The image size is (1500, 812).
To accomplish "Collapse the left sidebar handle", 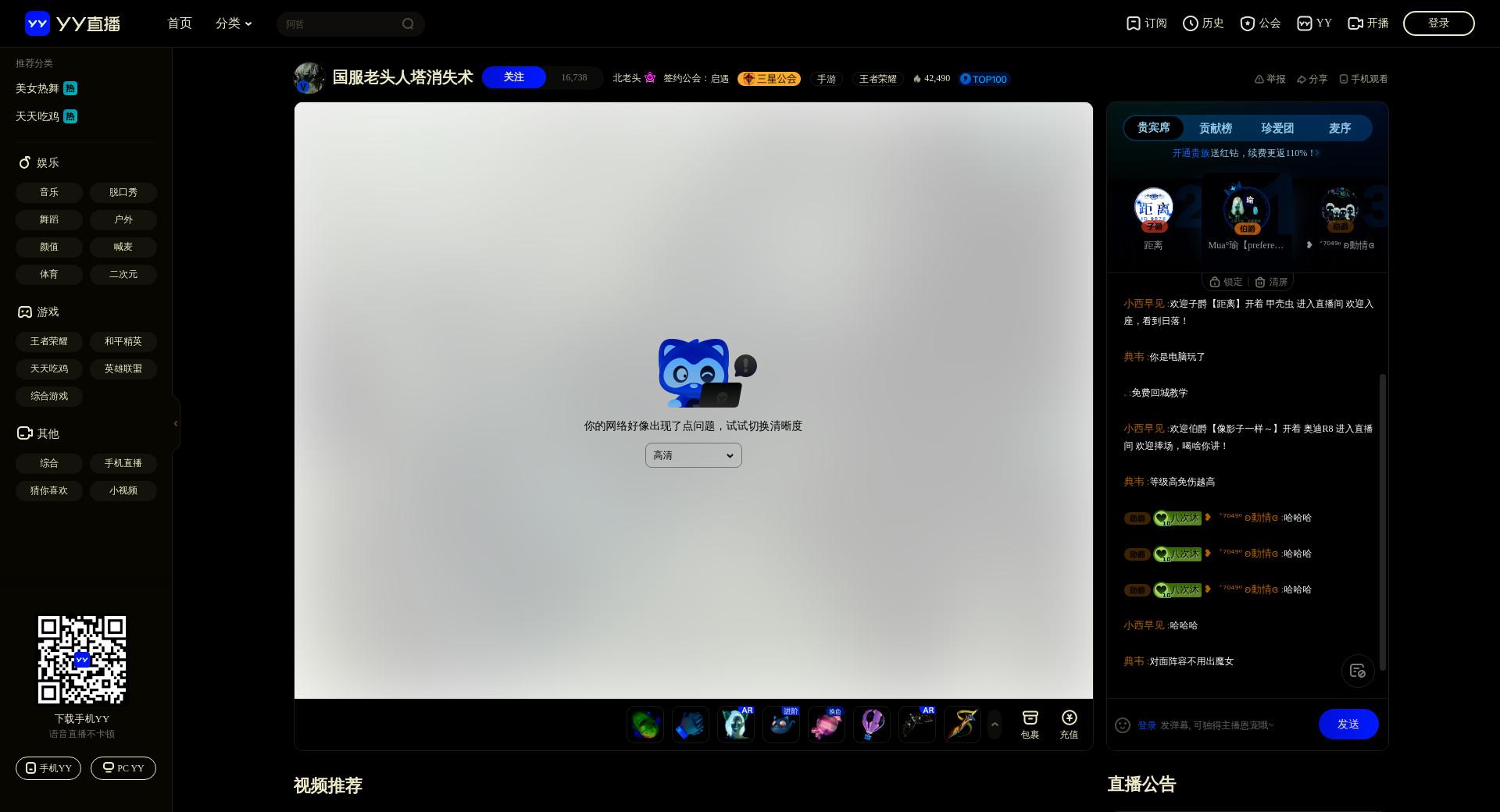I will point(176,423).
